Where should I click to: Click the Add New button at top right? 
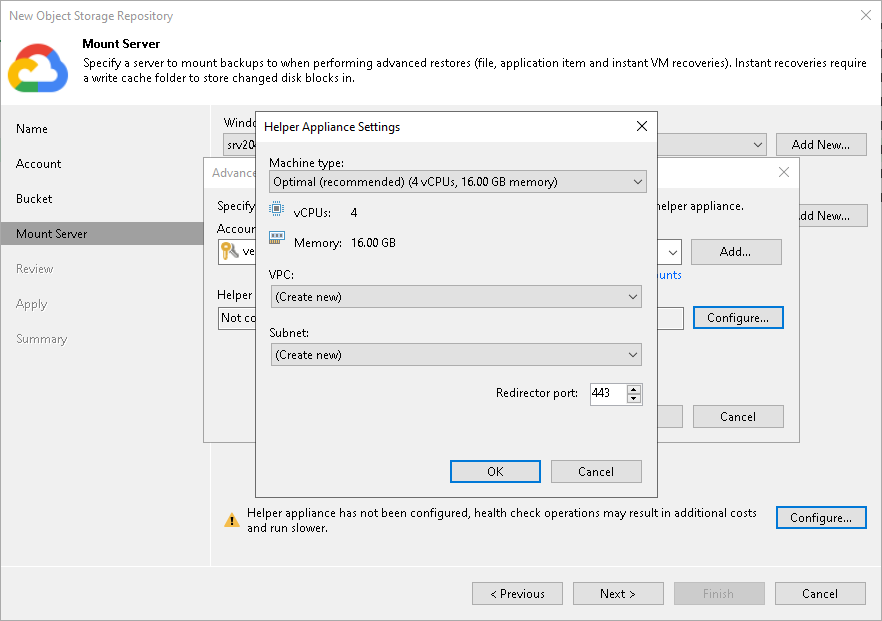pos(821,144)
